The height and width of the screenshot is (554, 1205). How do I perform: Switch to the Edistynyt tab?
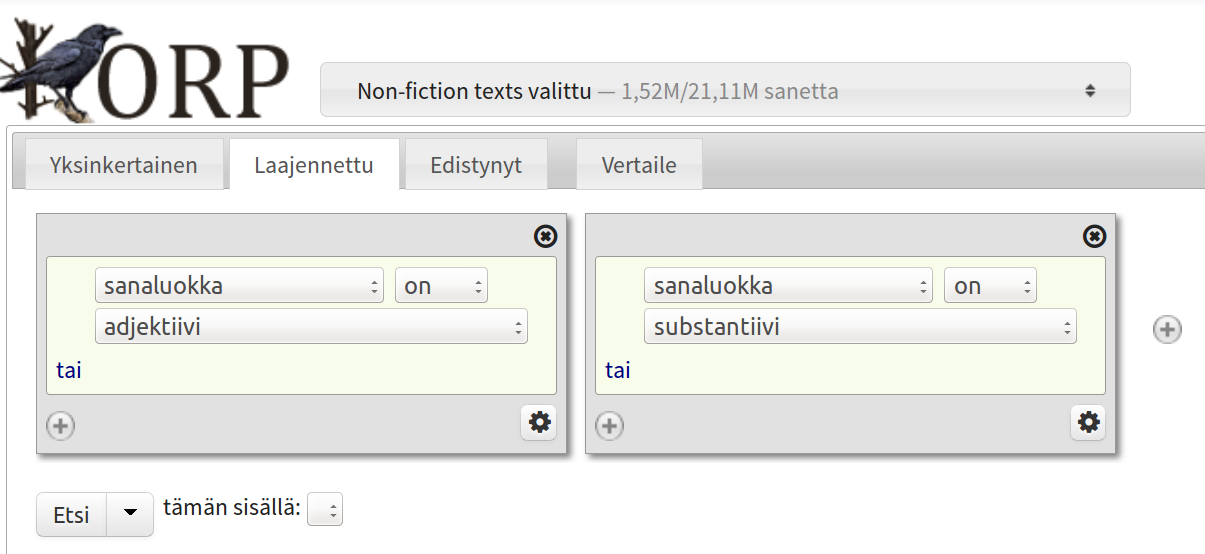coord(476,165)
